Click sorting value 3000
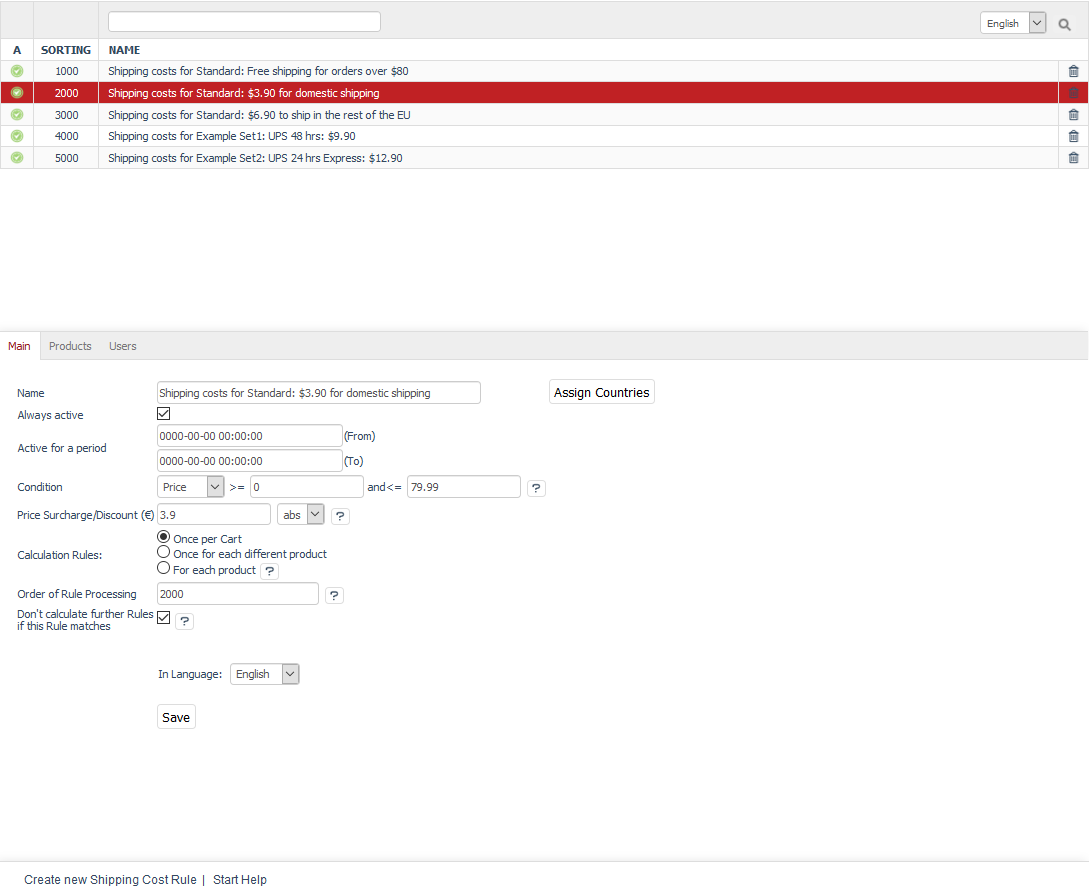1089x896 pixels. [x=67, y=115]
